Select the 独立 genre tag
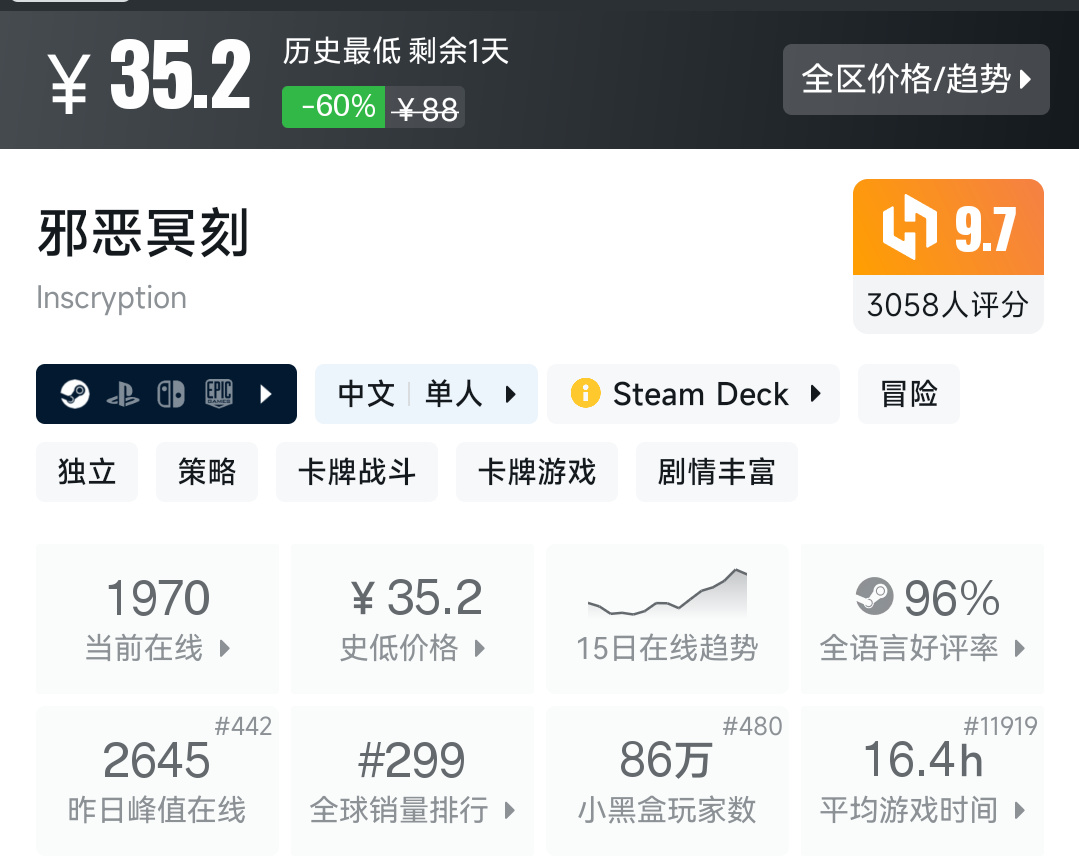Image resolution: width=1079 pixels, height=863 pixels. 87,472
